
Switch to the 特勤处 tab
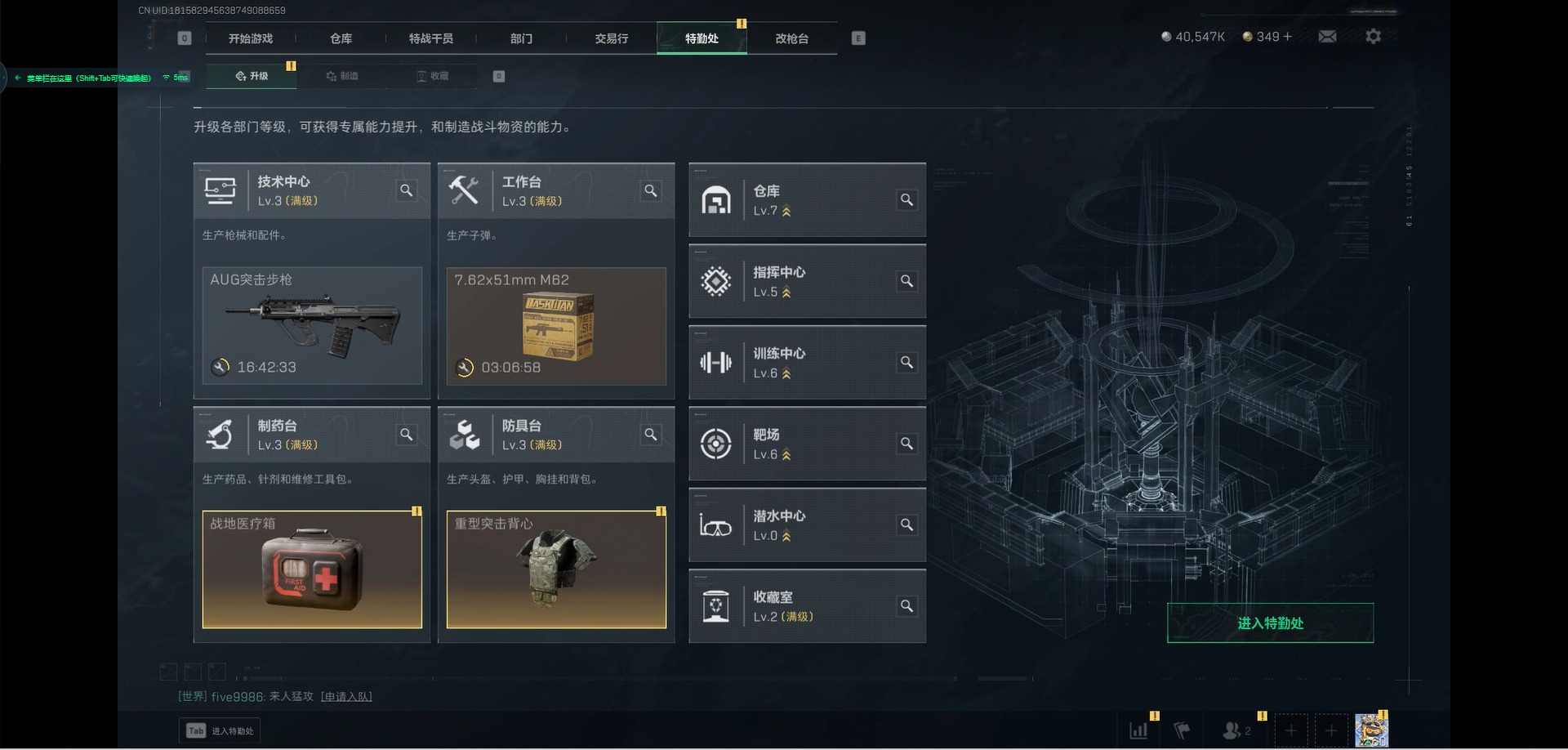(x=702, y=38)
